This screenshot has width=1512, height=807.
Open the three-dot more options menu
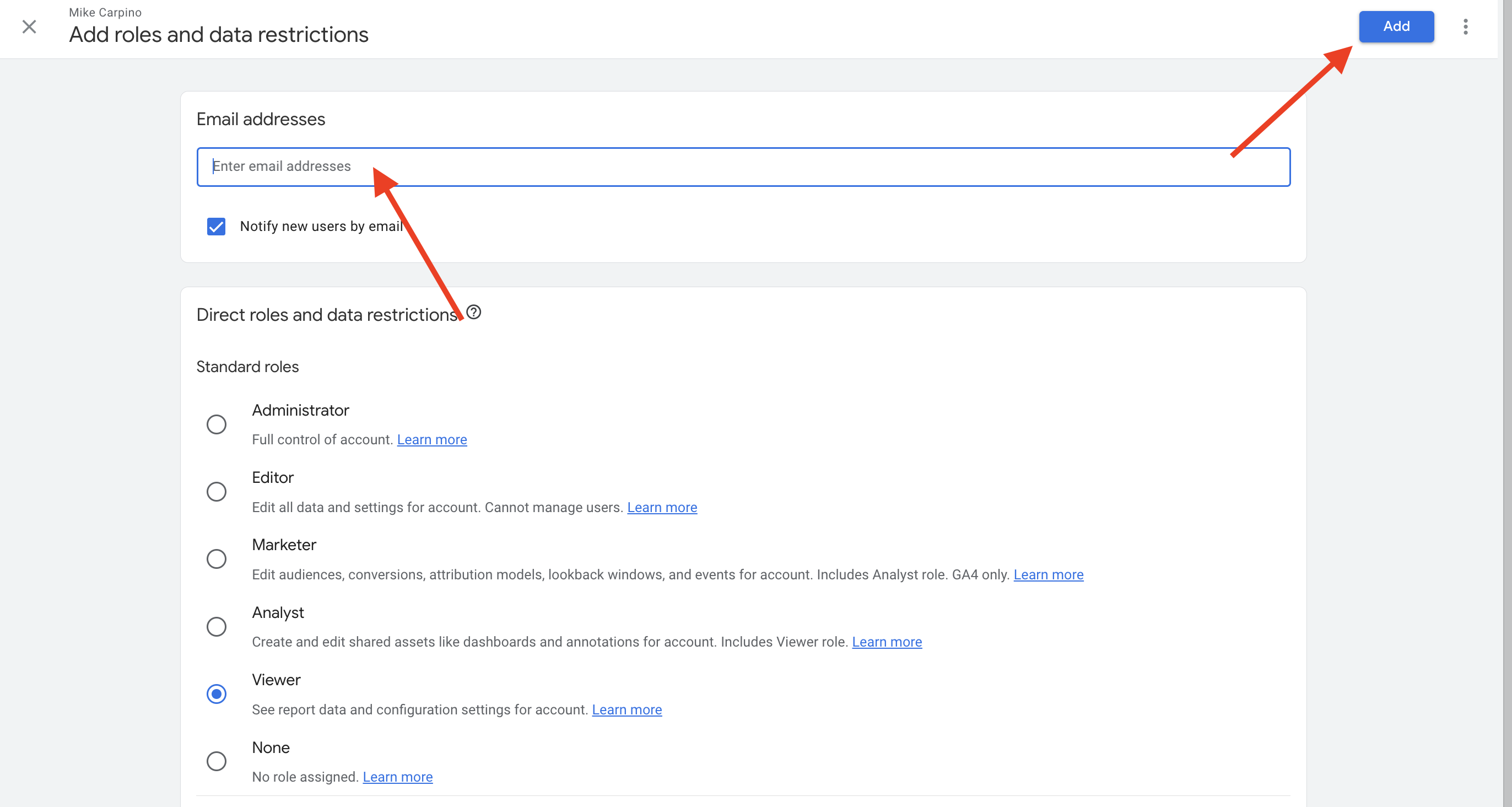[x=1465, y=26]
